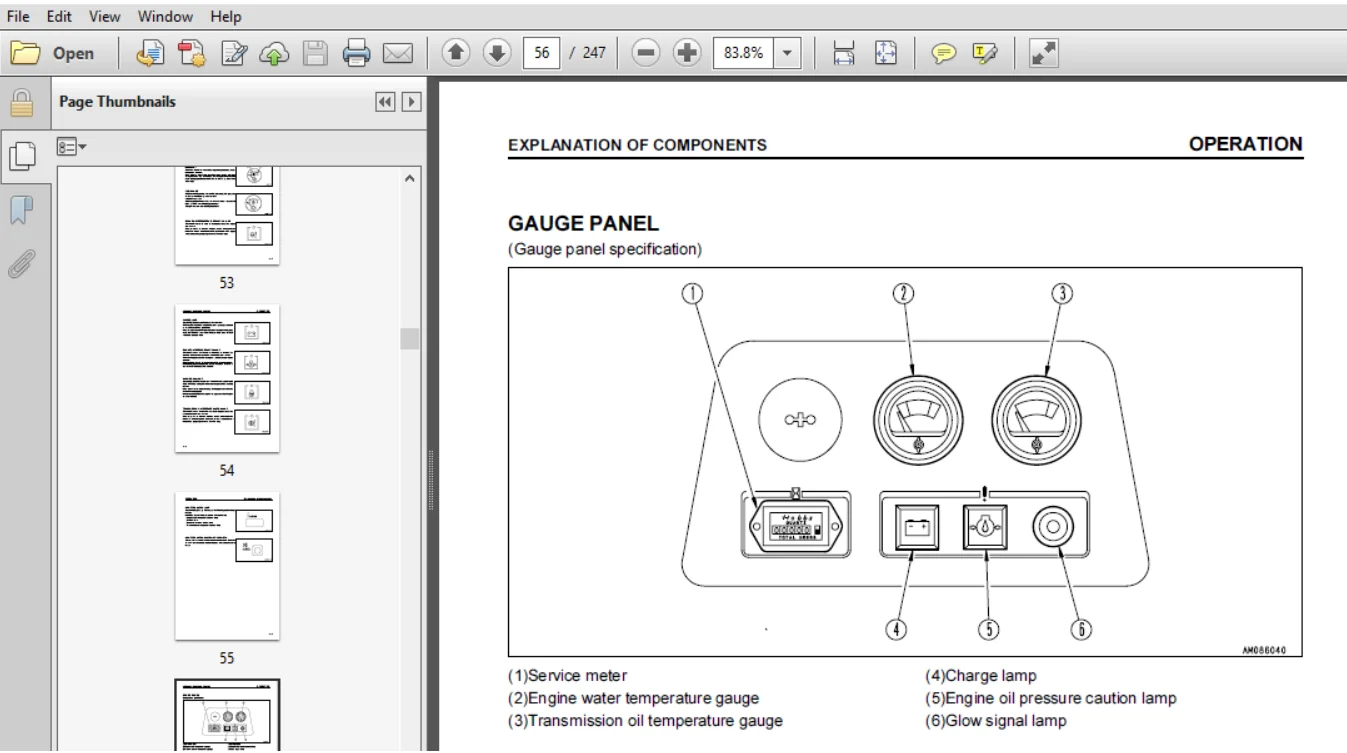Screen dimensions: 1347x753
Task: Click '(3)Transmission oil temperature gauge' text
Action: coord(645,720)
